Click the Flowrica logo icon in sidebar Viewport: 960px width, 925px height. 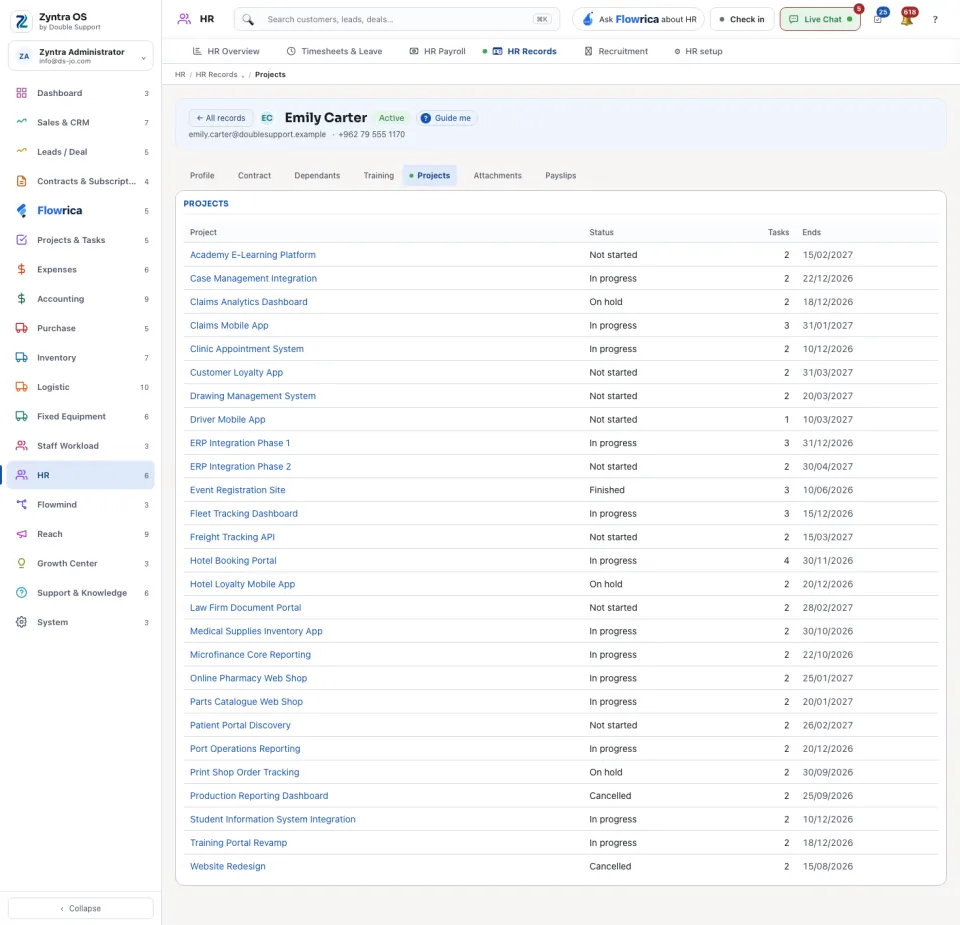(21, 211)
